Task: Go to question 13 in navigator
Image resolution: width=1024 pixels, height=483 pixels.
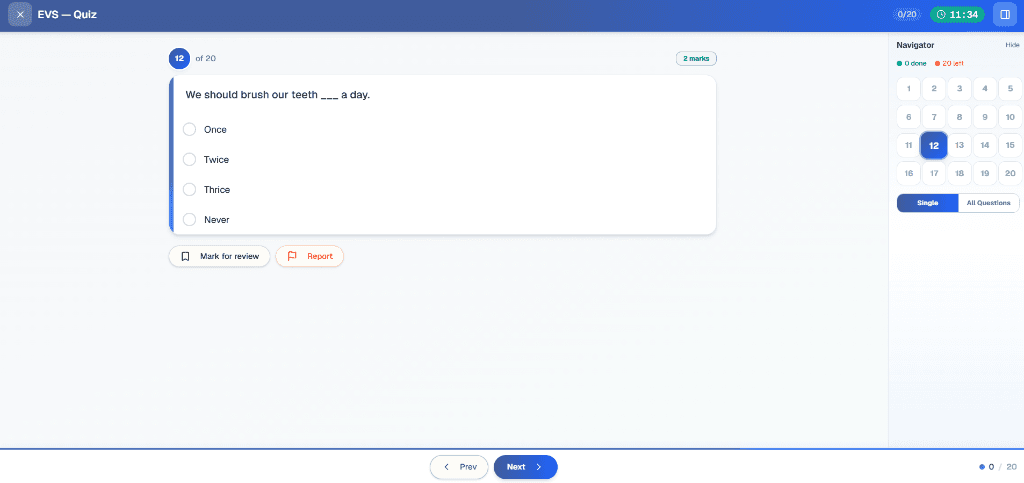Action: click(x=959, y=145)
